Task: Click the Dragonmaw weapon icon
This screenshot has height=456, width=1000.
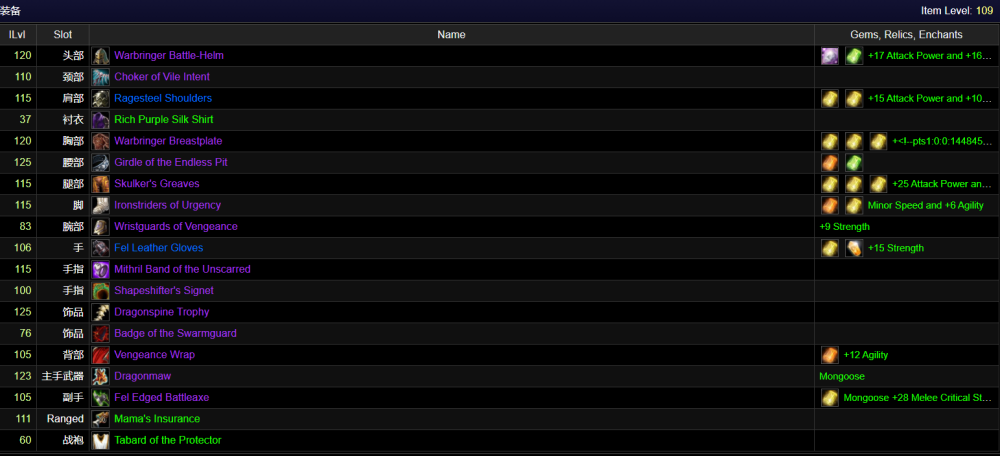Action: click(100, 376)
